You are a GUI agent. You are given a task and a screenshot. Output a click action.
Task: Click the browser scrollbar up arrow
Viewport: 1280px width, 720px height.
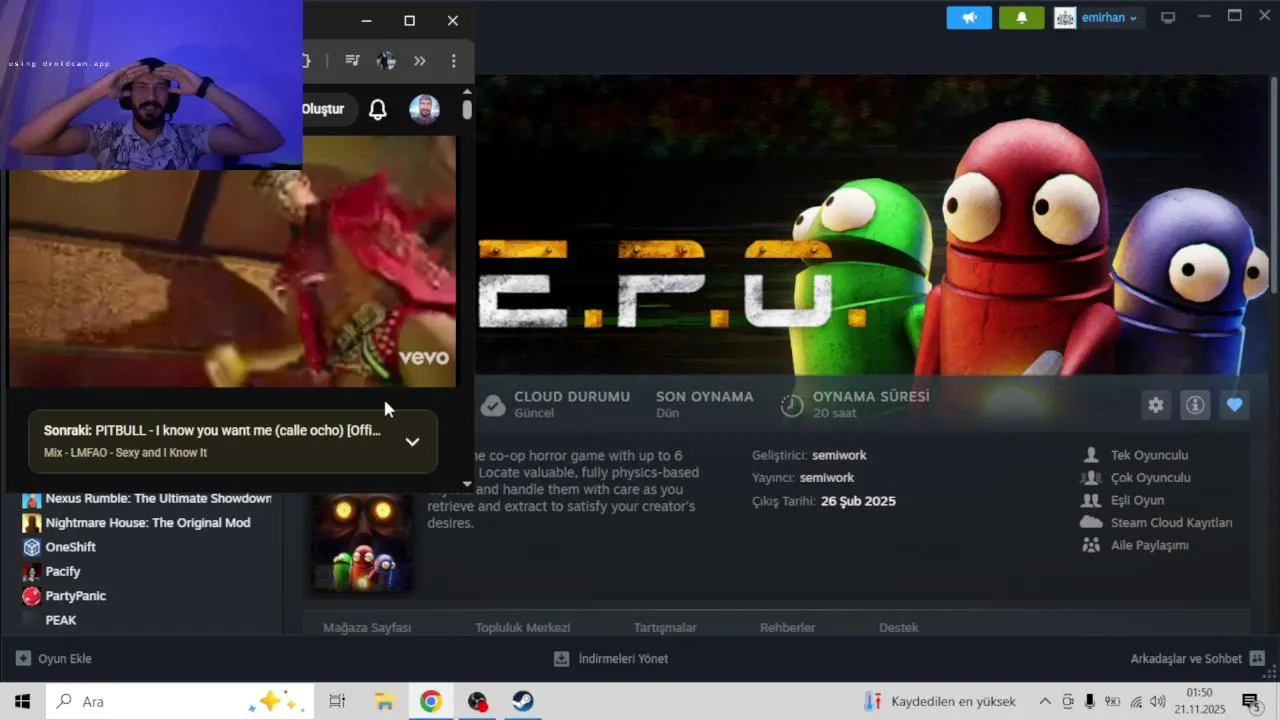pyautogui.click(x=467, y=92)
